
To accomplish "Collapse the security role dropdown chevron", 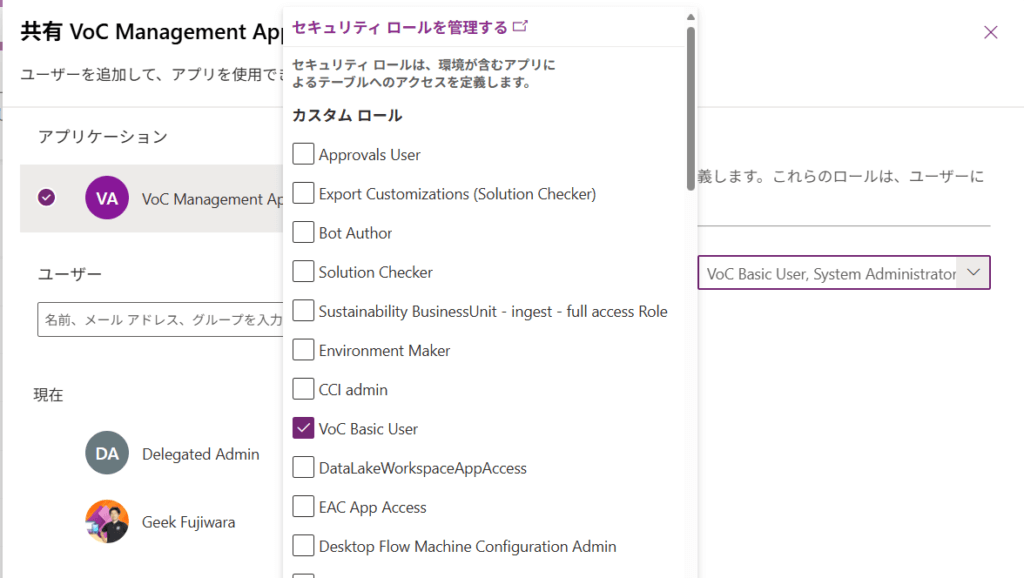I will 973,273.
